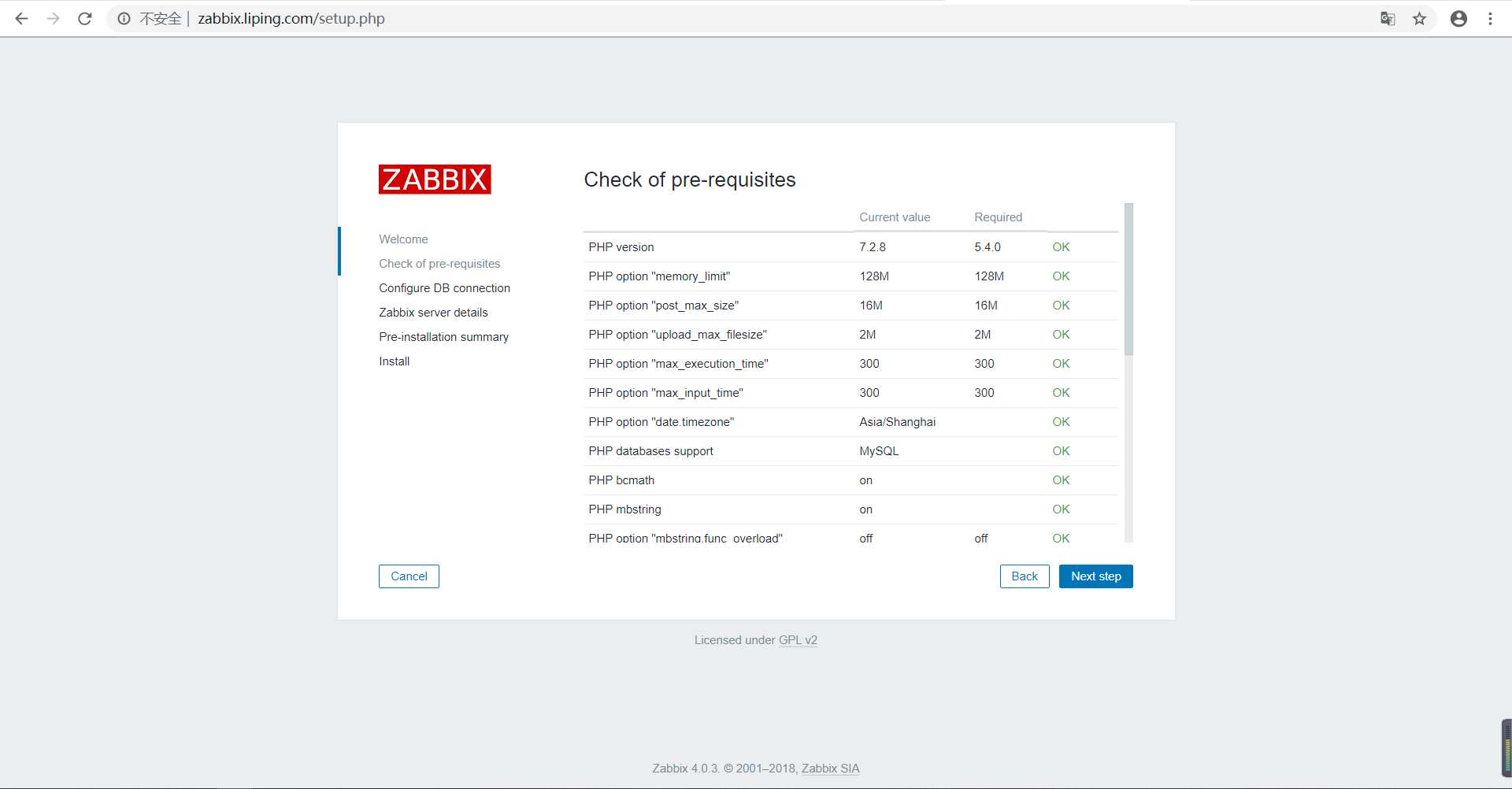The height and width of the screenshot is (789, 1512).
Task: Click PHP option "upload_max_filesize" row label
Action: pos(677,335)
